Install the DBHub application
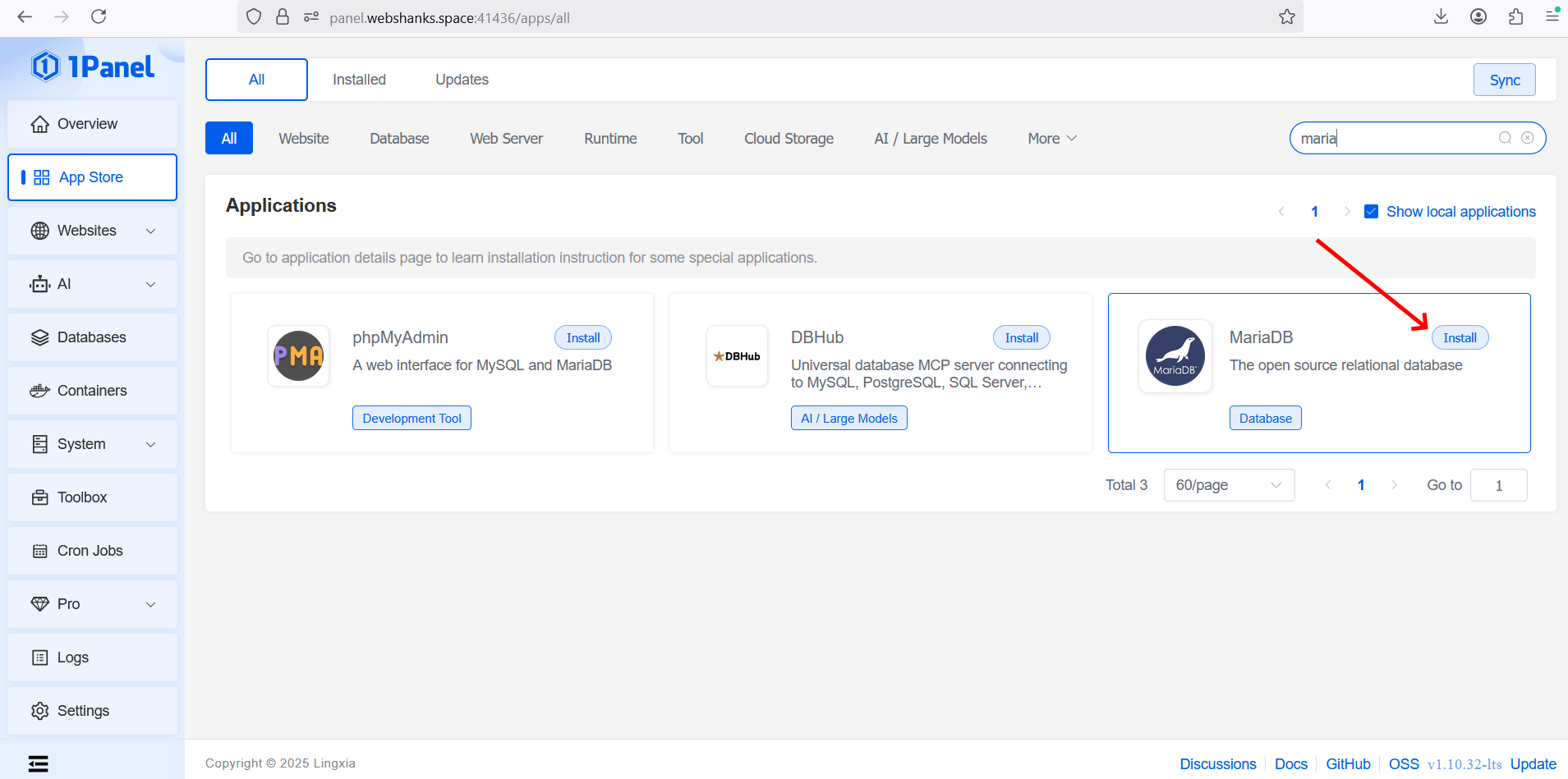 1022,337
